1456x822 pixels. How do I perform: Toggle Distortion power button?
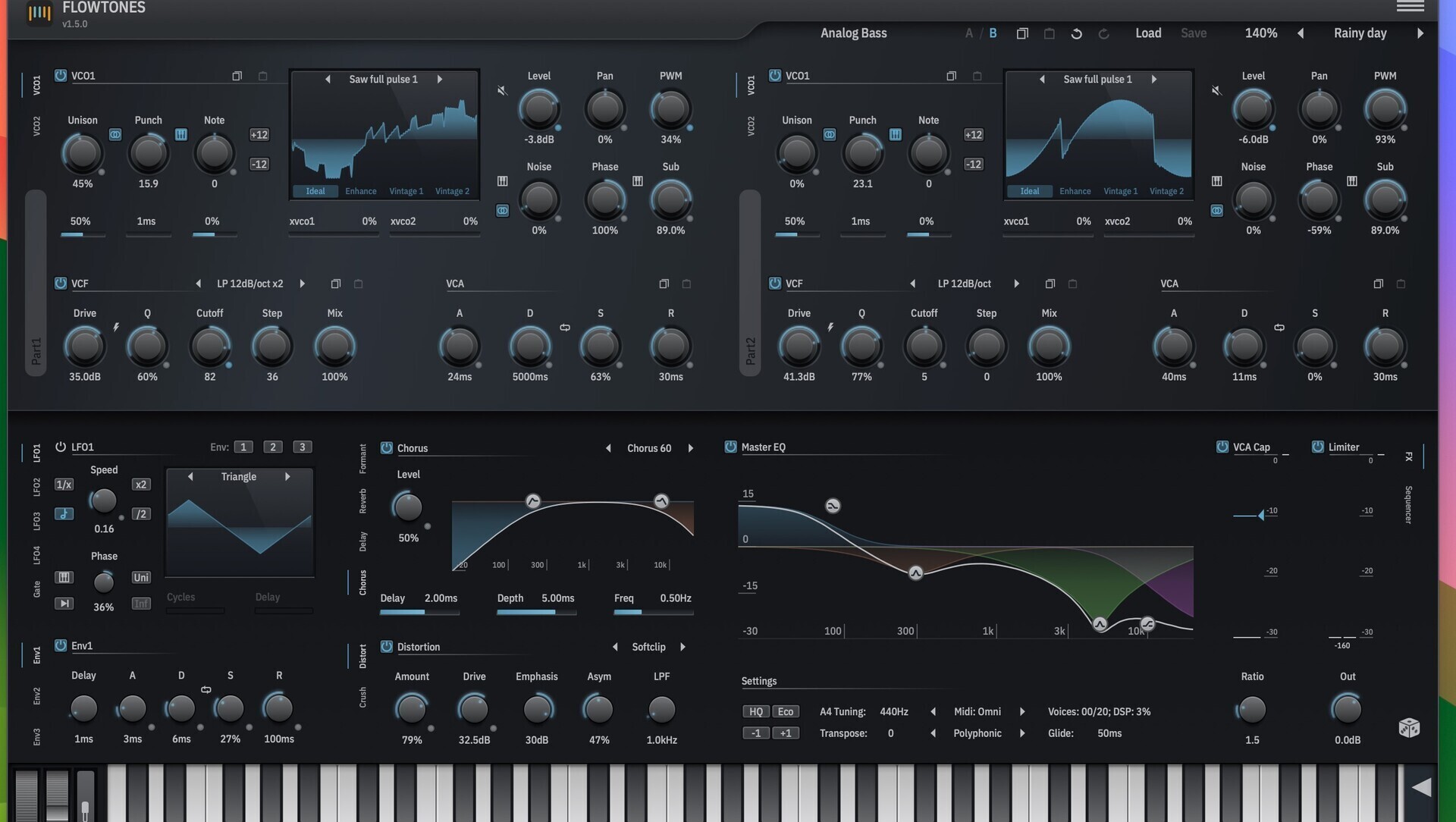coord(387,647)
